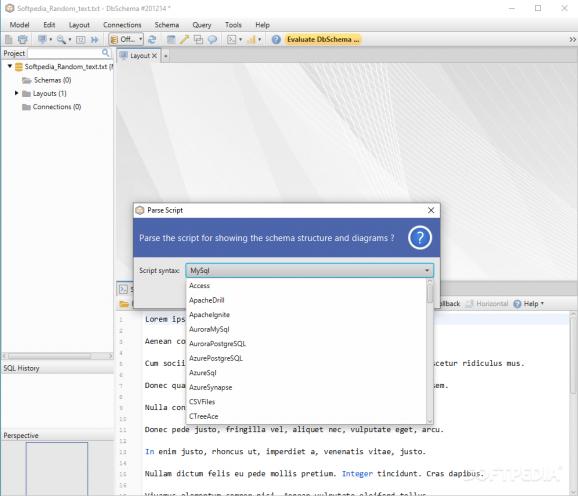Choose Access from syntax list
The width and height of the screenshot is (578, 496).
click(x=306, y=286)
